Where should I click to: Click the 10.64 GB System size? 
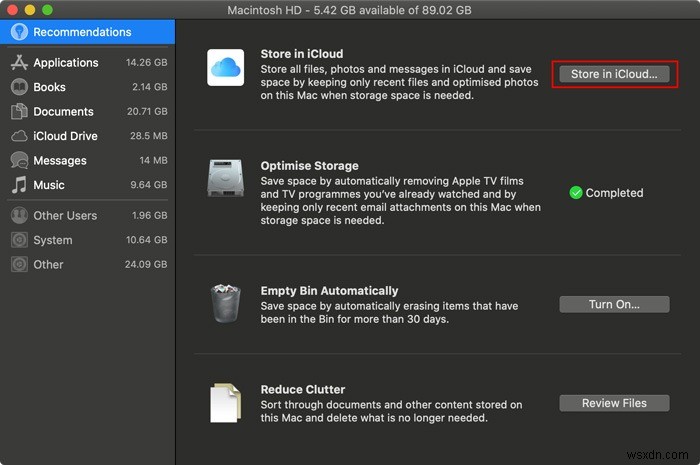[x=147, y=240]
